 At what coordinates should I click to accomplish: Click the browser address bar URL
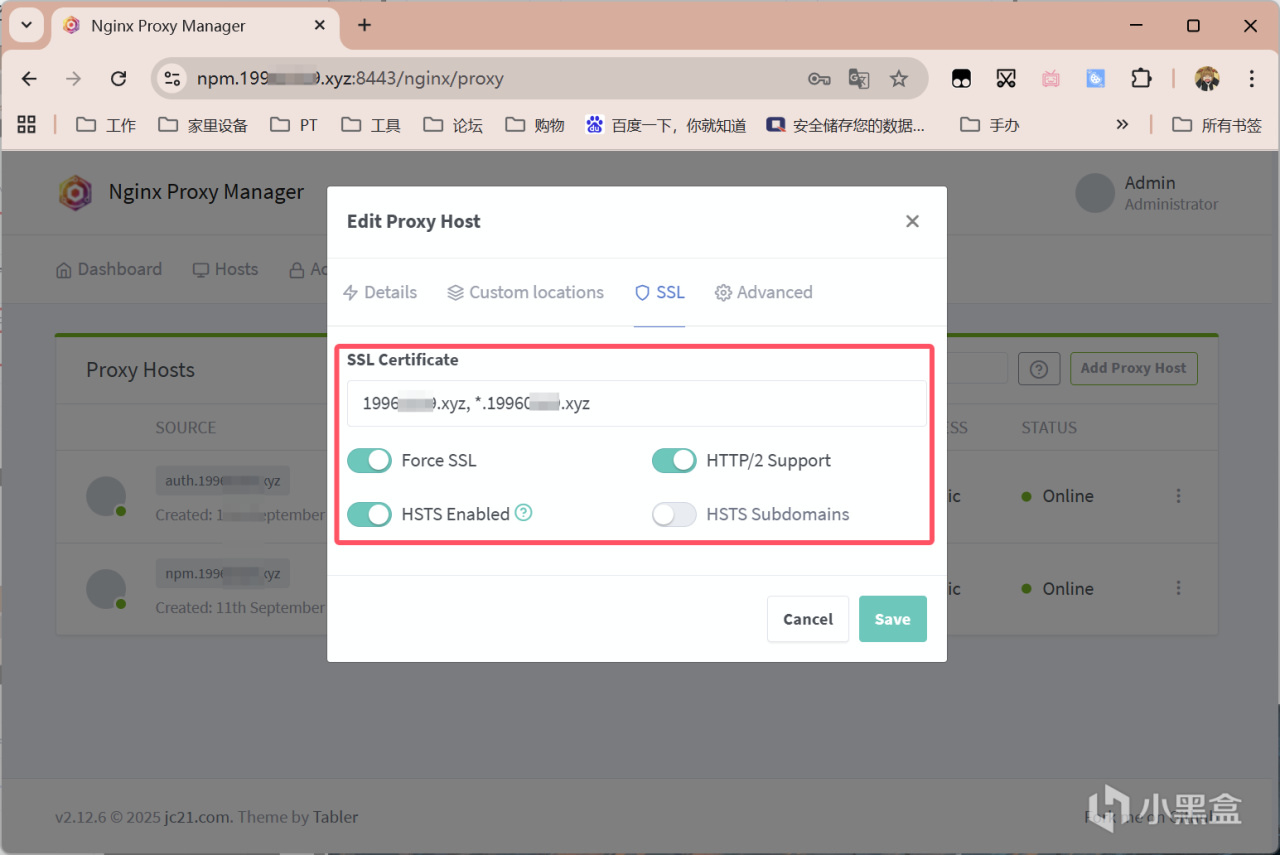[350, 79]
